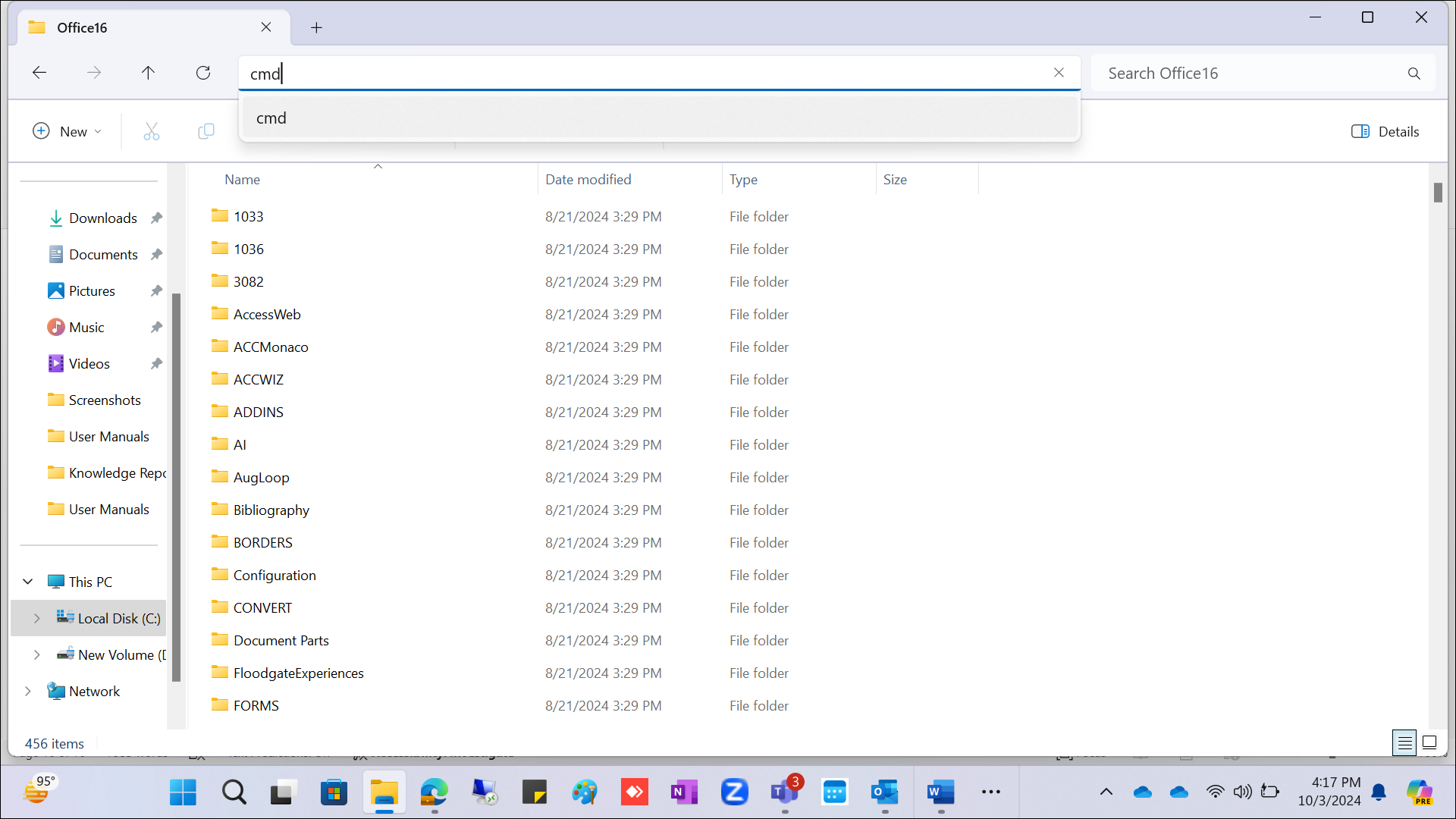Click the search magnifier icon
The height and width of the screenshot is (819, 1456).
(1414, 74)
